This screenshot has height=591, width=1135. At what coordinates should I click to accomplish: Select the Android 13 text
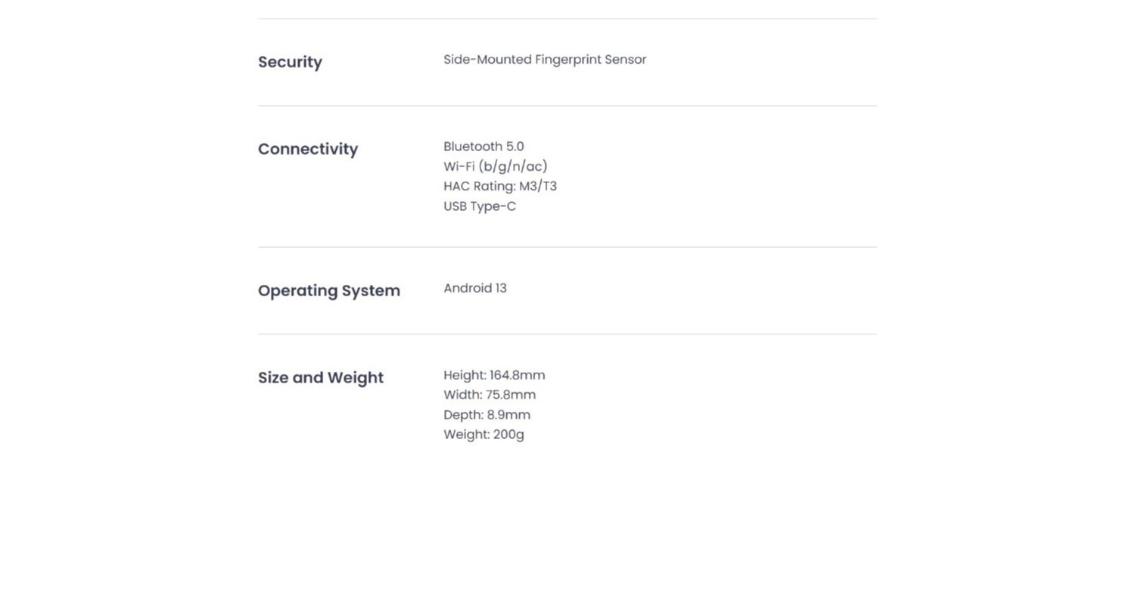475,289
